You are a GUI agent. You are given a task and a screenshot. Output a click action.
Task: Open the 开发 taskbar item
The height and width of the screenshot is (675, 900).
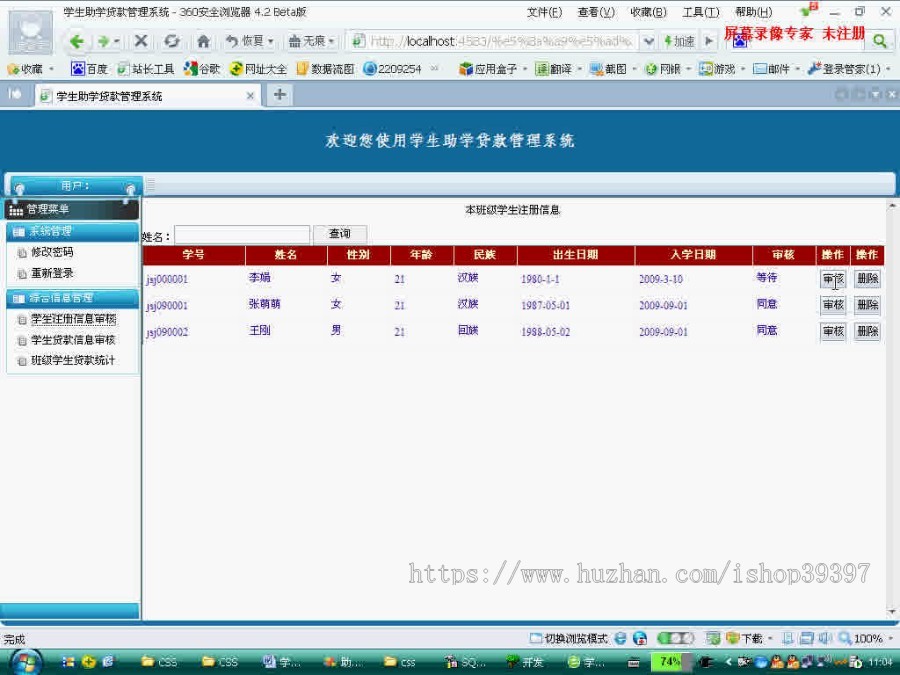525,662
